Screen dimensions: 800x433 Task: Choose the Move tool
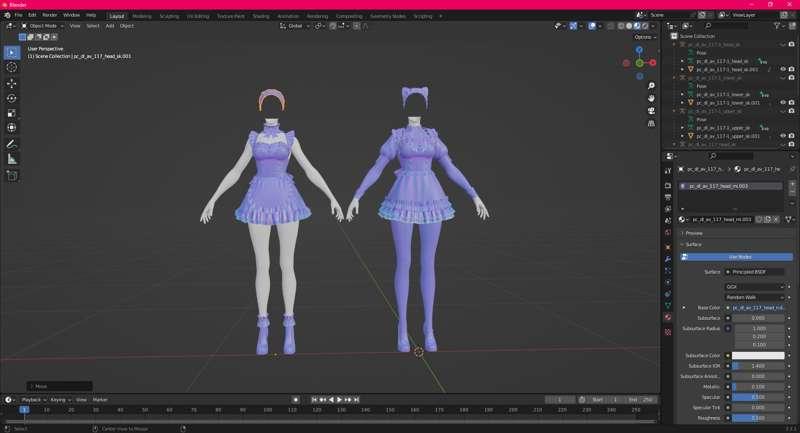(x=12, y=83)
